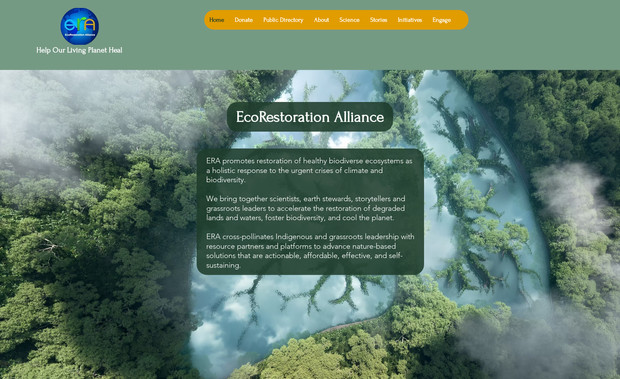Click the paragraph starting 'ERA promotes restoration'
The width and height of the screenshot is (620, 379).
309,170
